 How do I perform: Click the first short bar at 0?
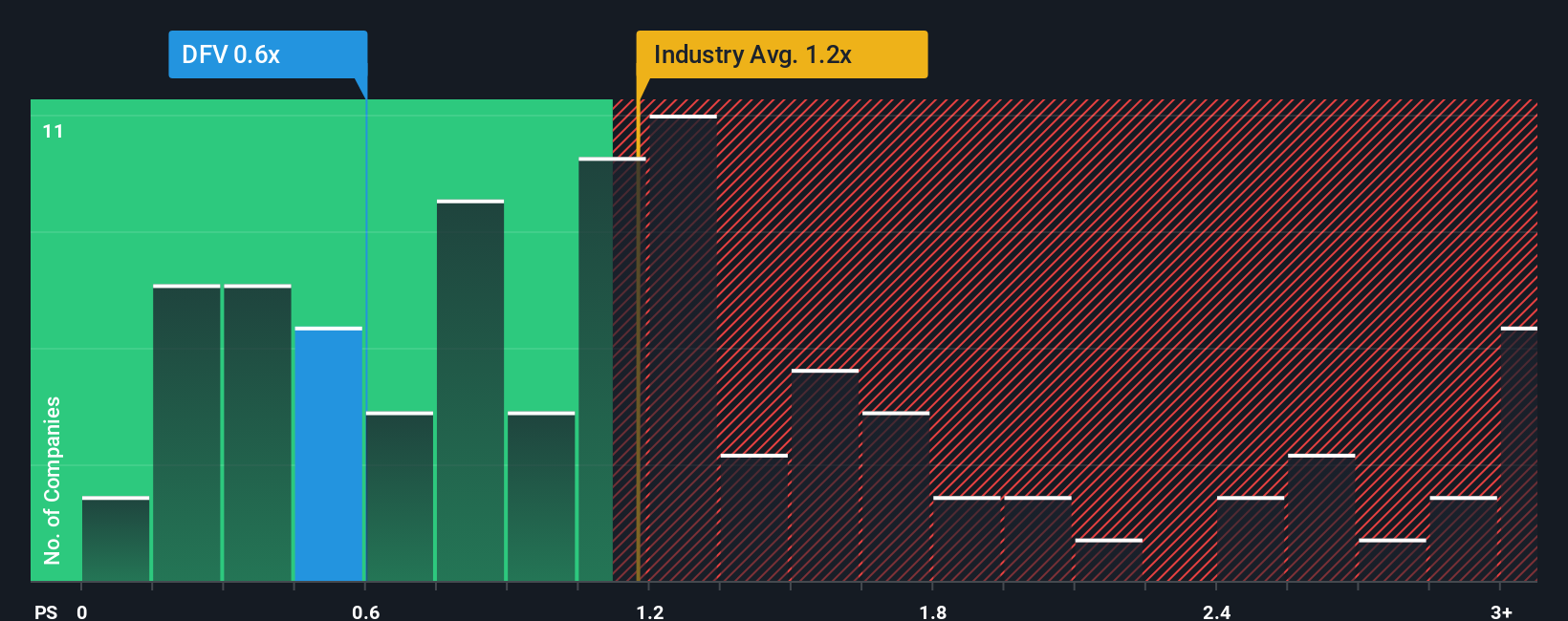click(116, 539)
